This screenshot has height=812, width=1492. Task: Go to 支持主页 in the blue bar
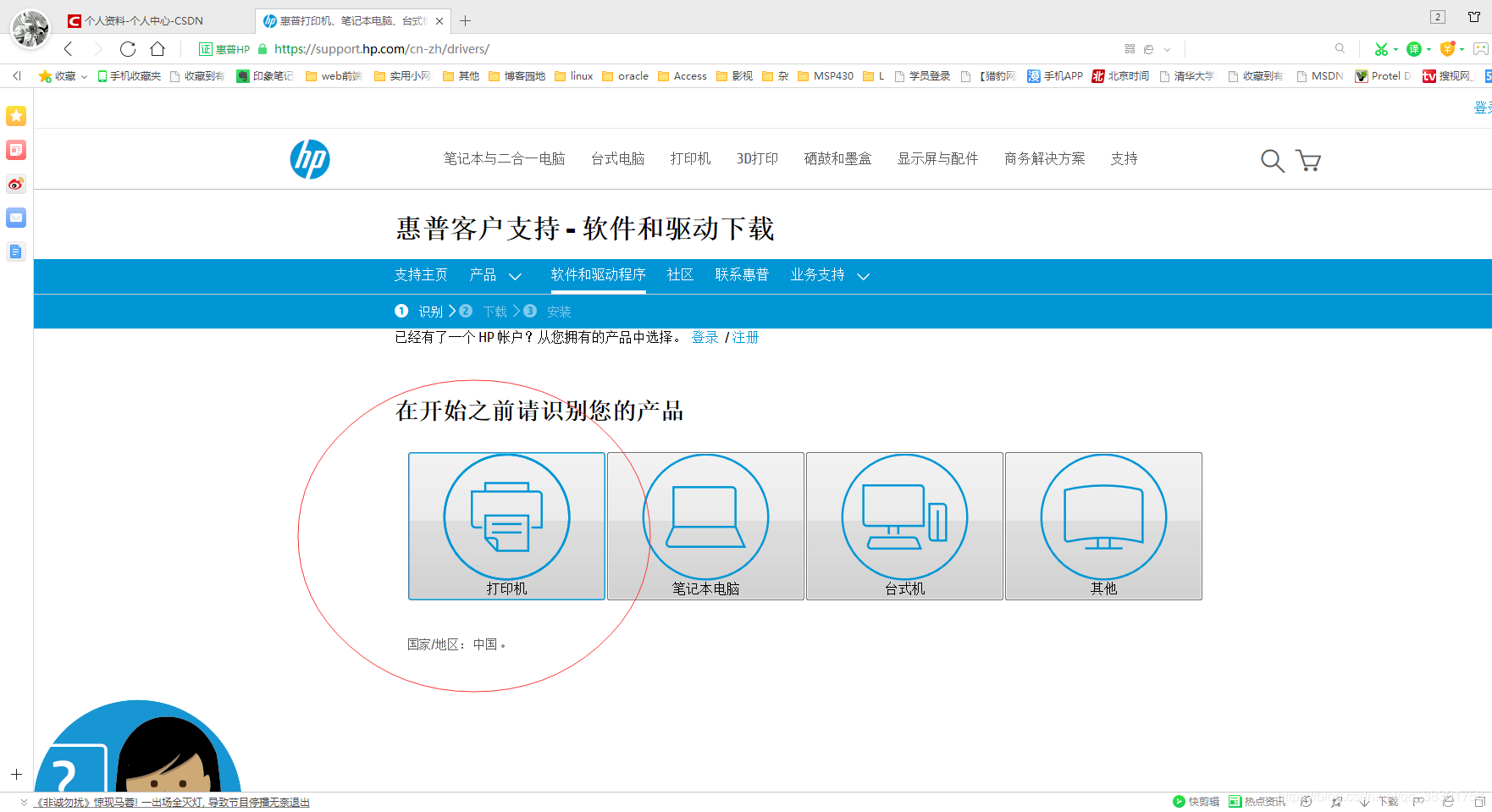click(x=421, y=275)
